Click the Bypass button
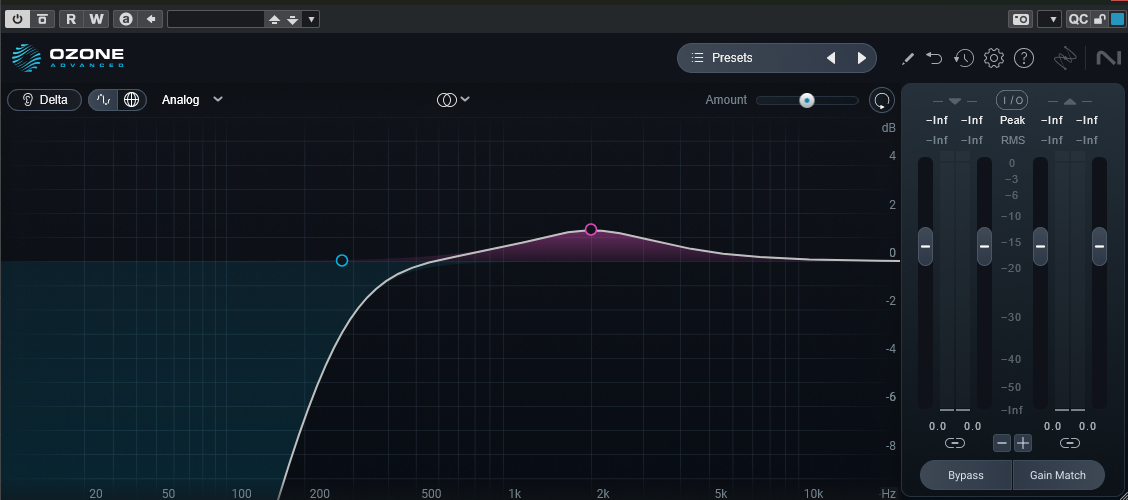The width and height of the screenshot is (1128, 500). pos(965,476)
